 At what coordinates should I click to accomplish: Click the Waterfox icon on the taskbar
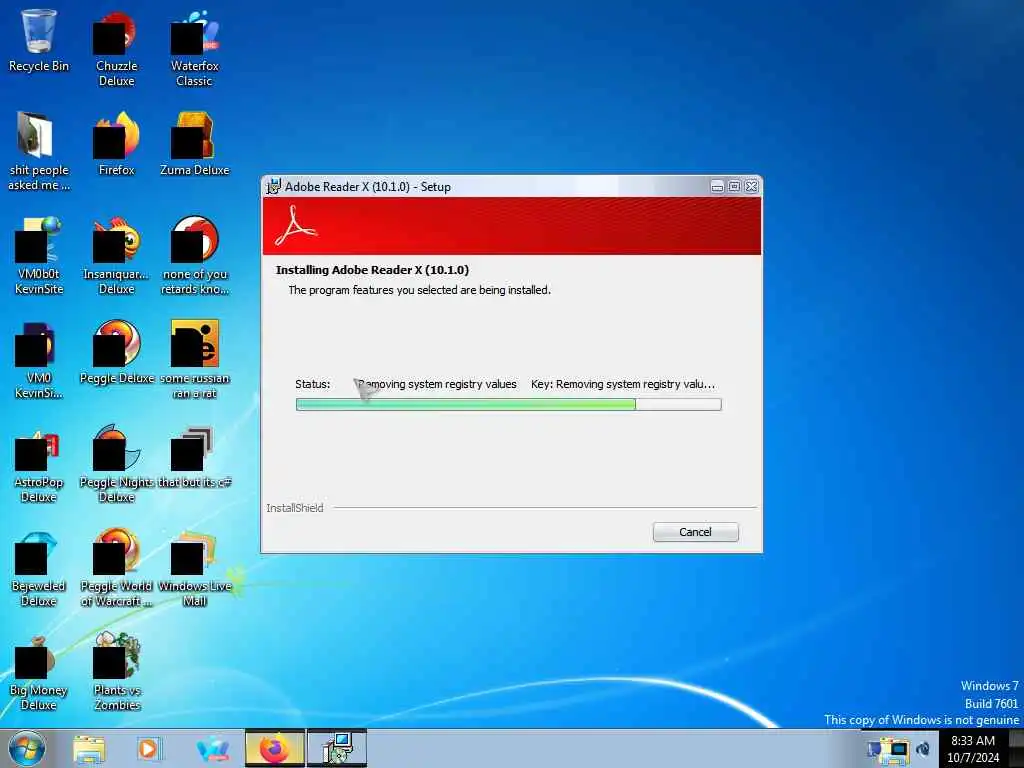tap(212, 749)
